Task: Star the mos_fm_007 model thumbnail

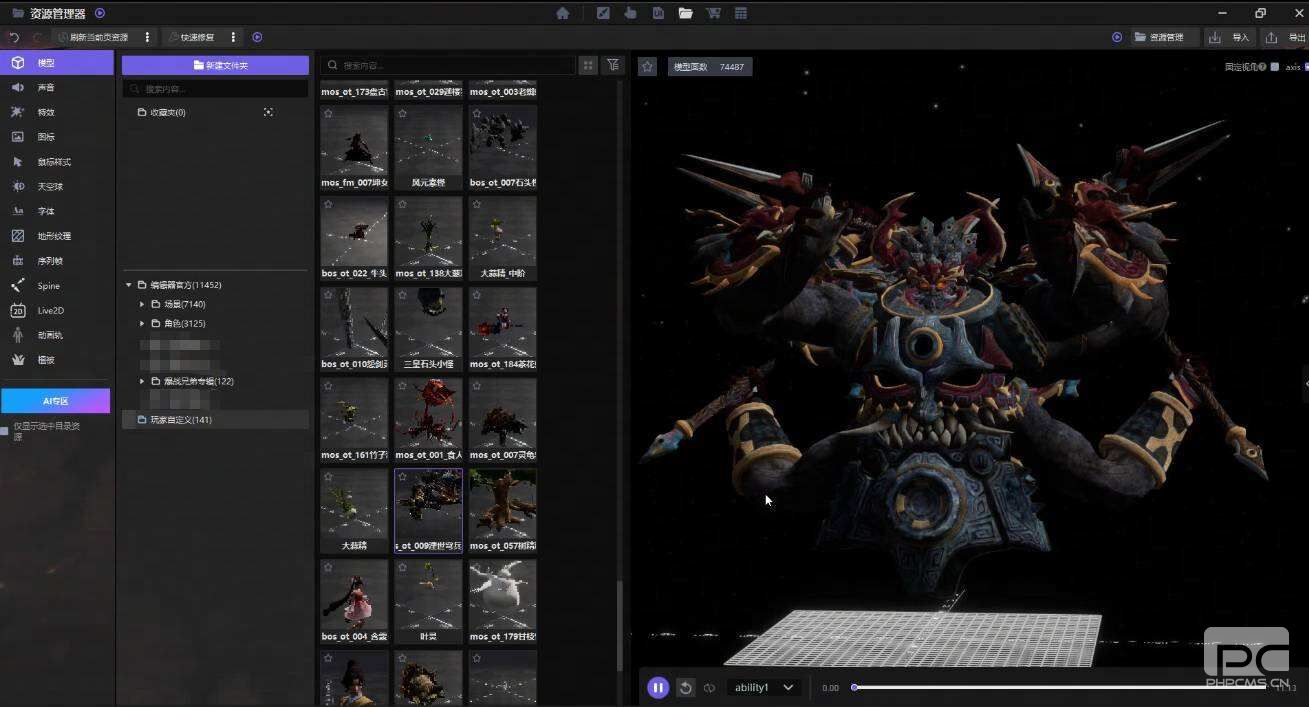Action: pos(328,114)
